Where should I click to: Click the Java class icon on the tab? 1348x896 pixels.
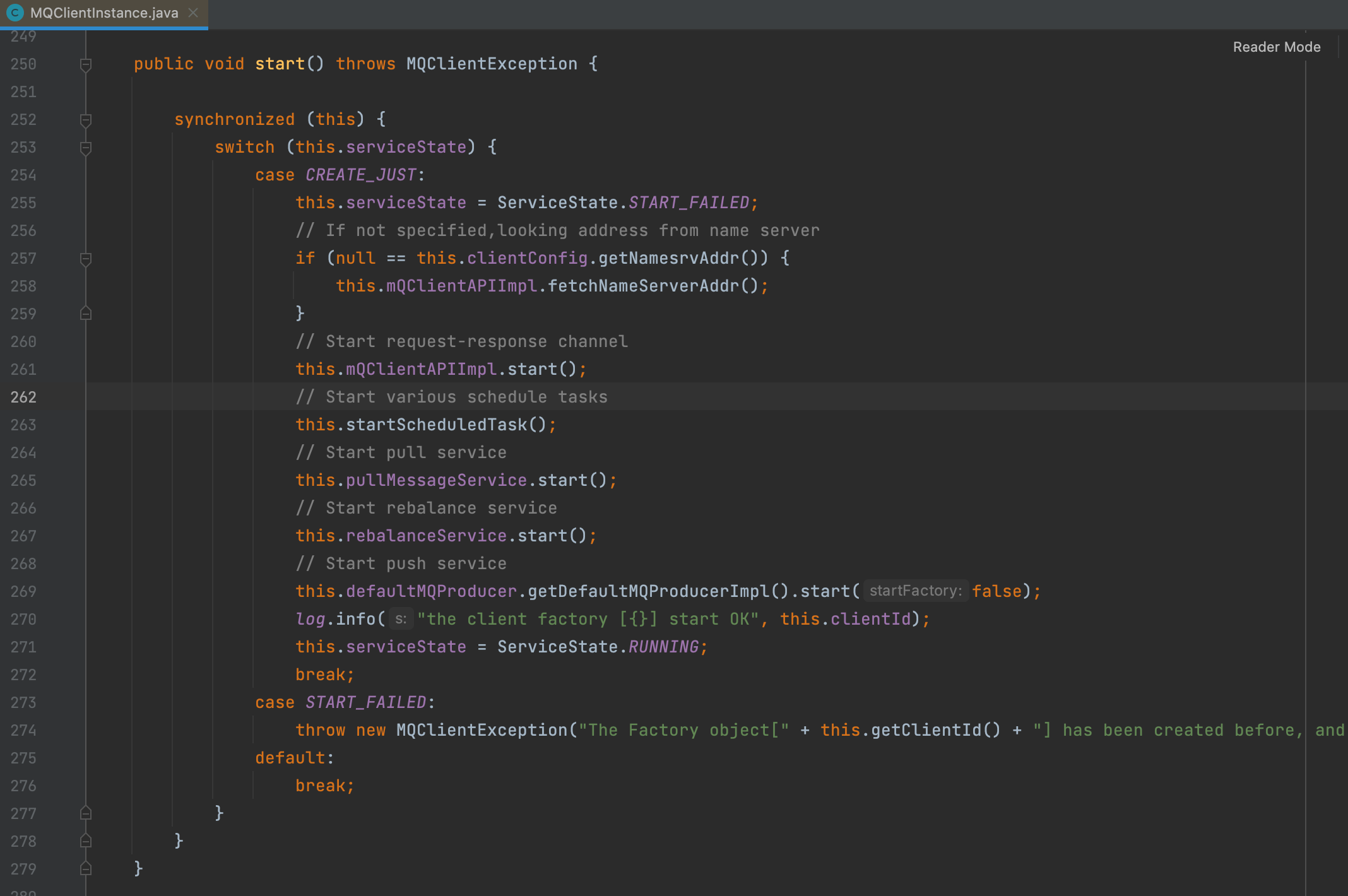15,13
